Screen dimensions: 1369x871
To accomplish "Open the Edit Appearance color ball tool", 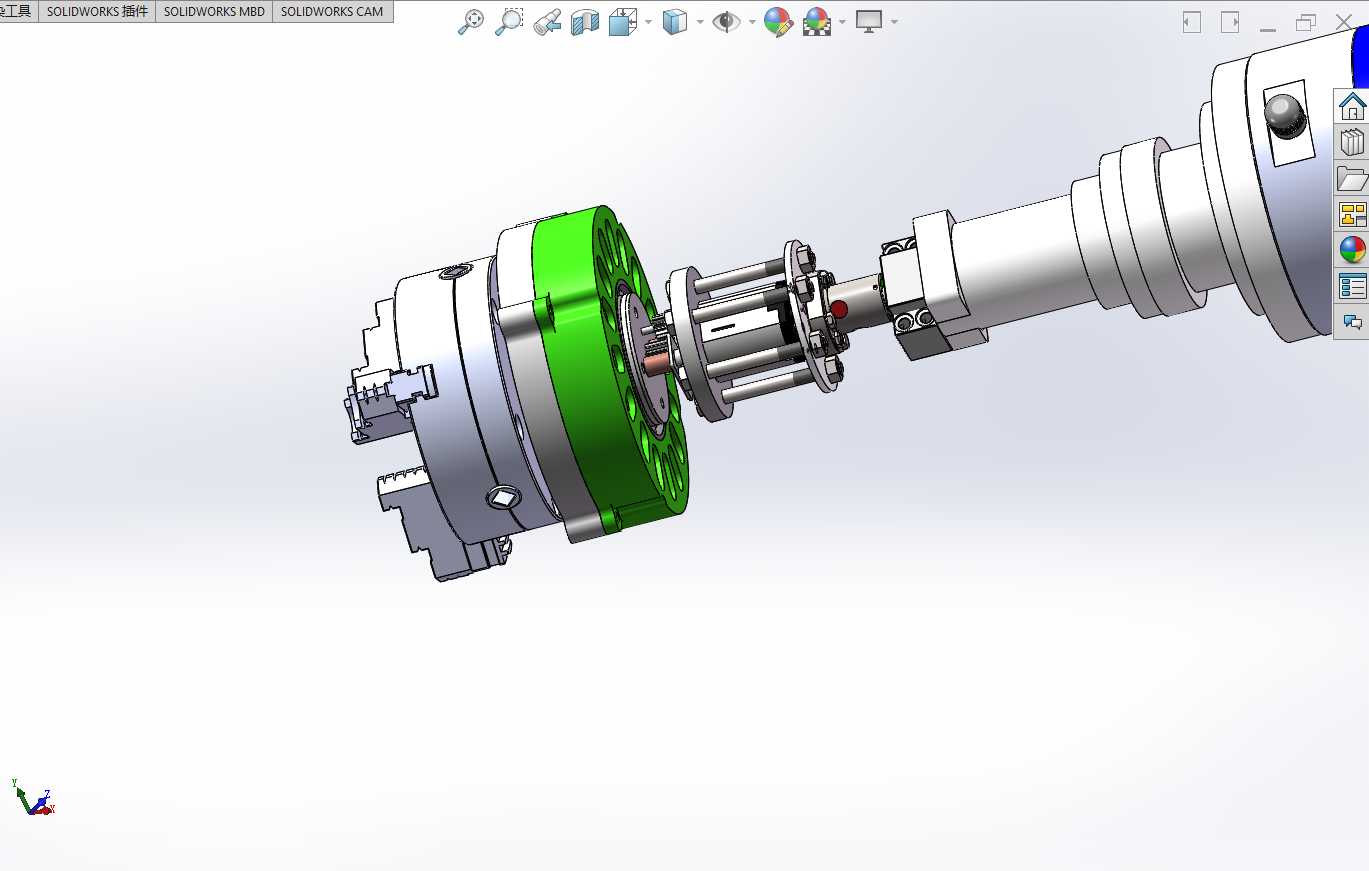I will (x=778, y=22).
